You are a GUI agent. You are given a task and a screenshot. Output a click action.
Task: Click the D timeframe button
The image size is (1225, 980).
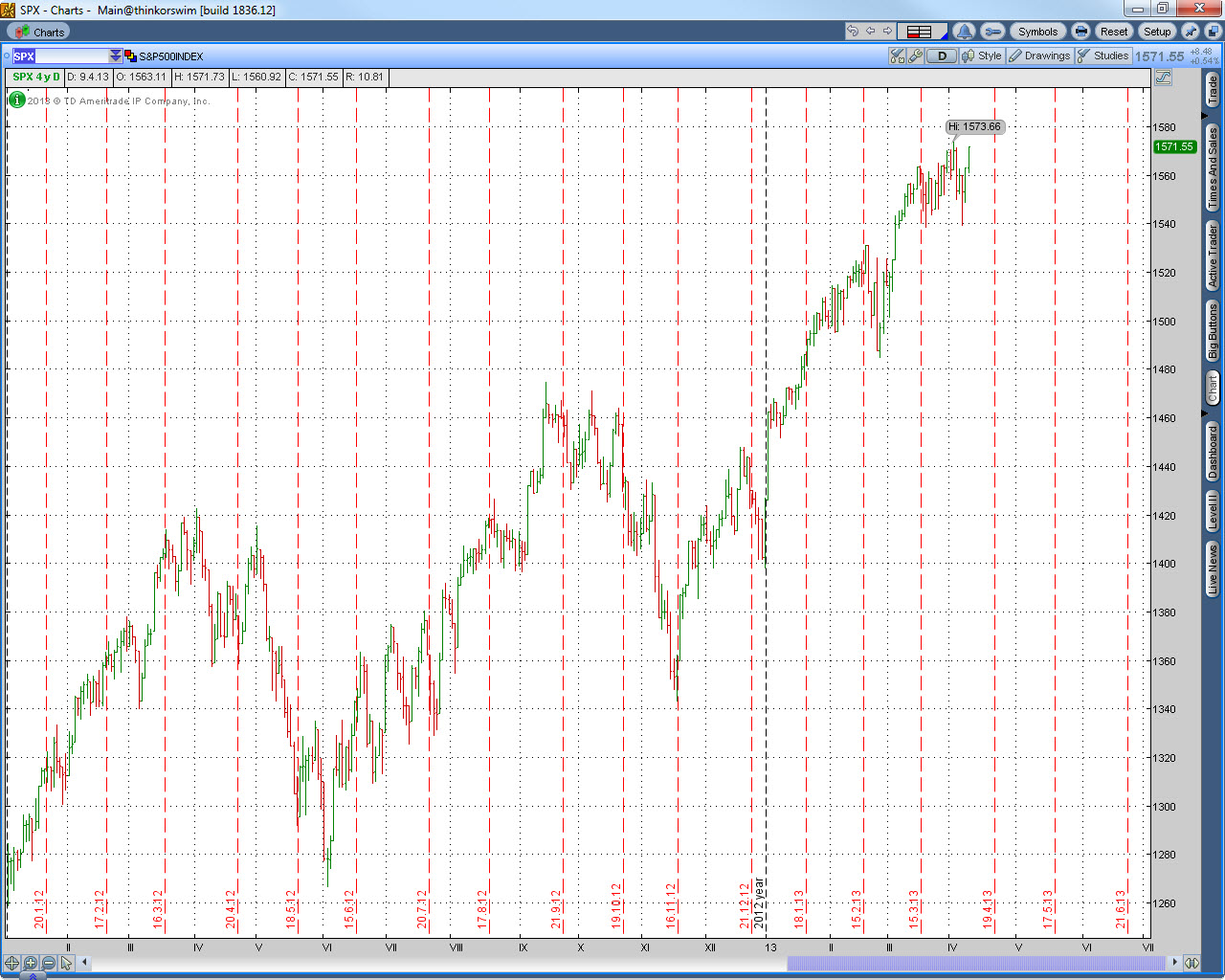click(x=942, y=56)
